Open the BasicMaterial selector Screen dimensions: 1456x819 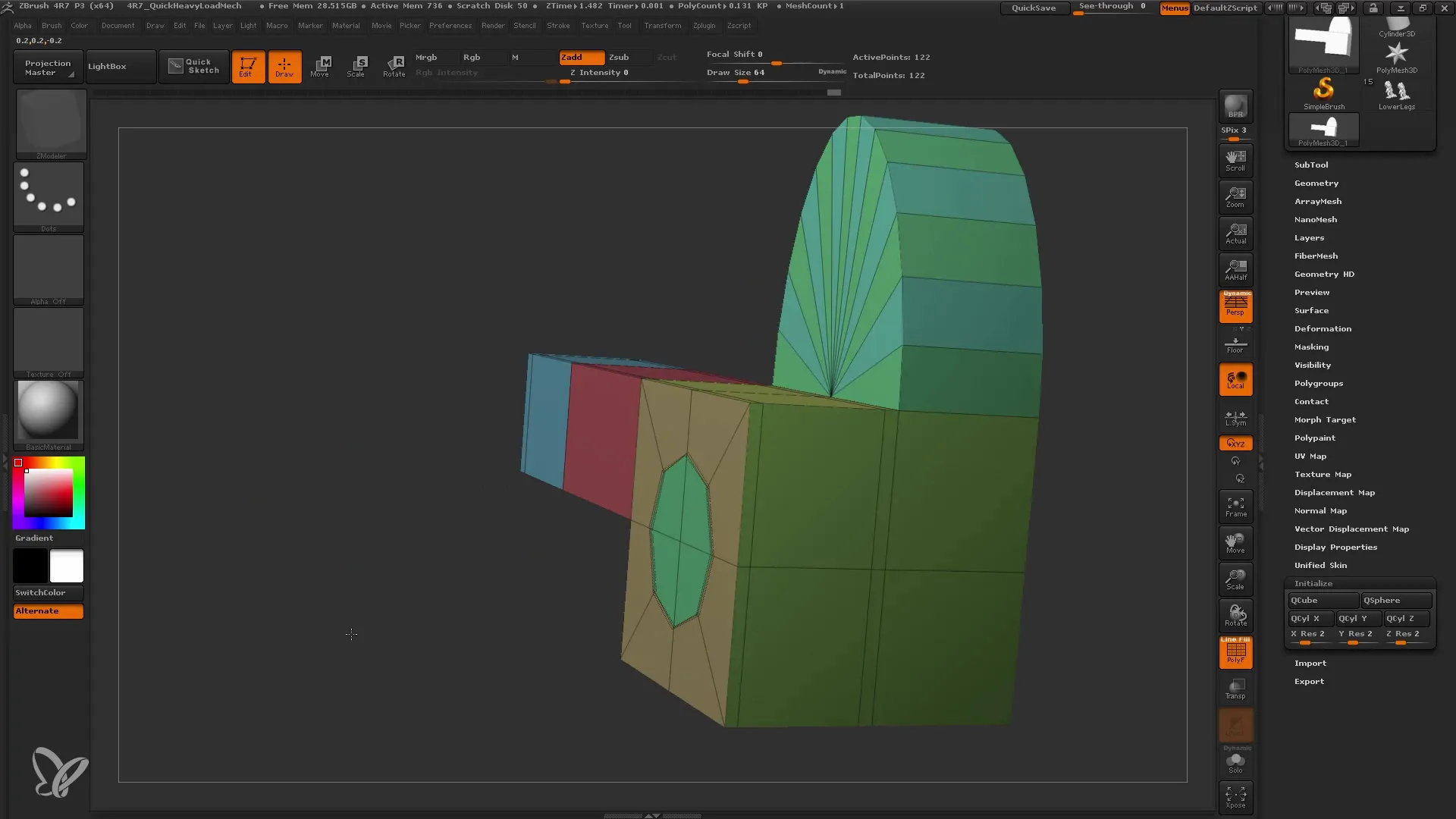click(x=49, y=415)
